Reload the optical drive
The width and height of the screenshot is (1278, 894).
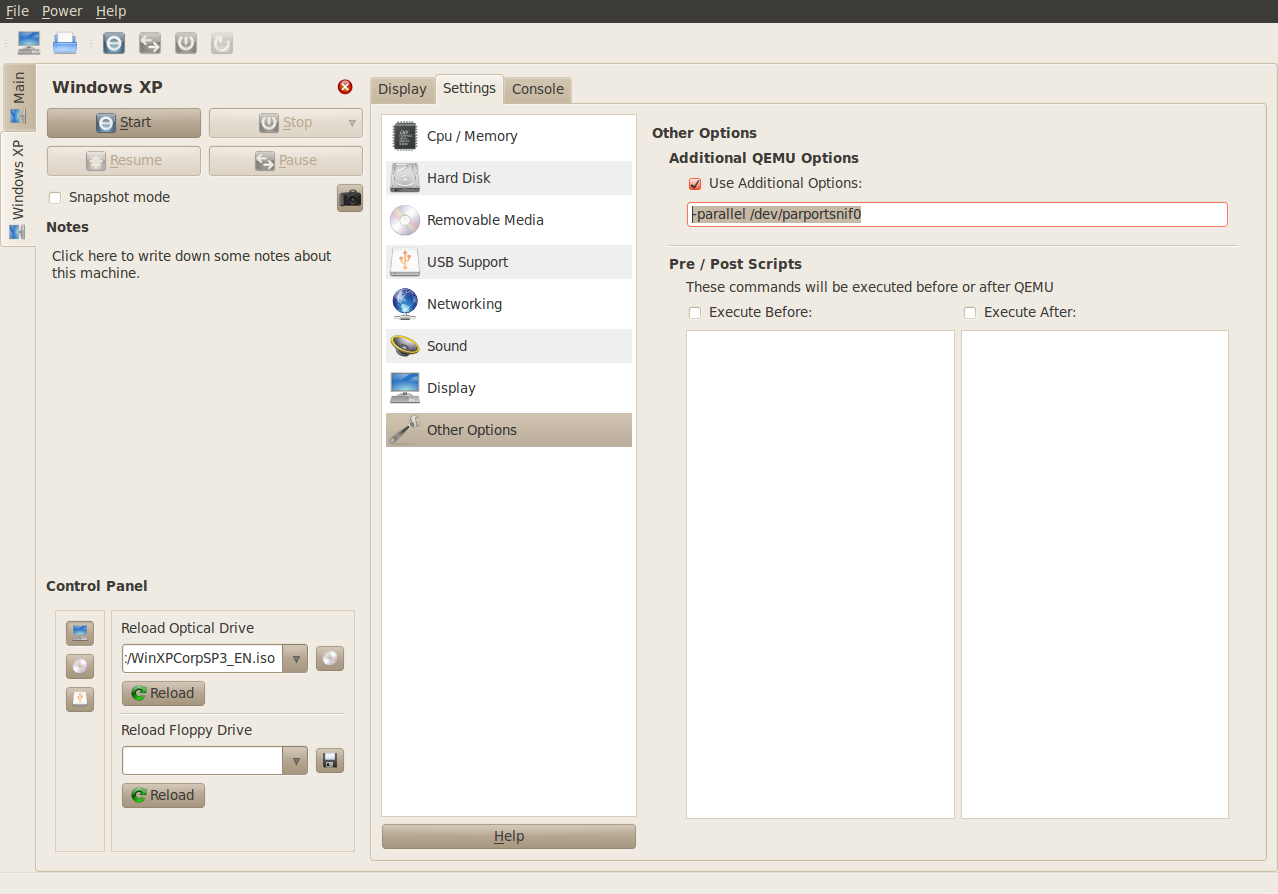click(163, 694)
